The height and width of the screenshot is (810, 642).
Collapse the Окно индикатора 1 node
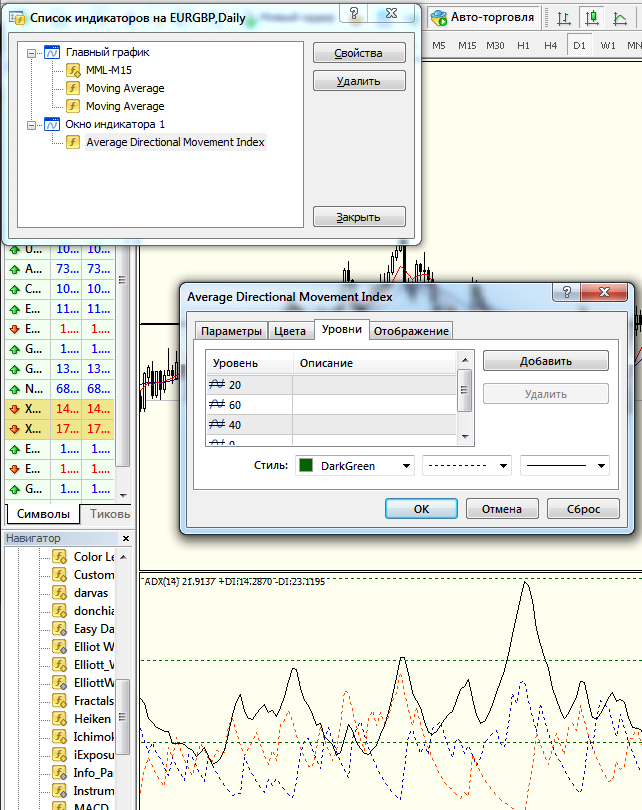(32, 125)
